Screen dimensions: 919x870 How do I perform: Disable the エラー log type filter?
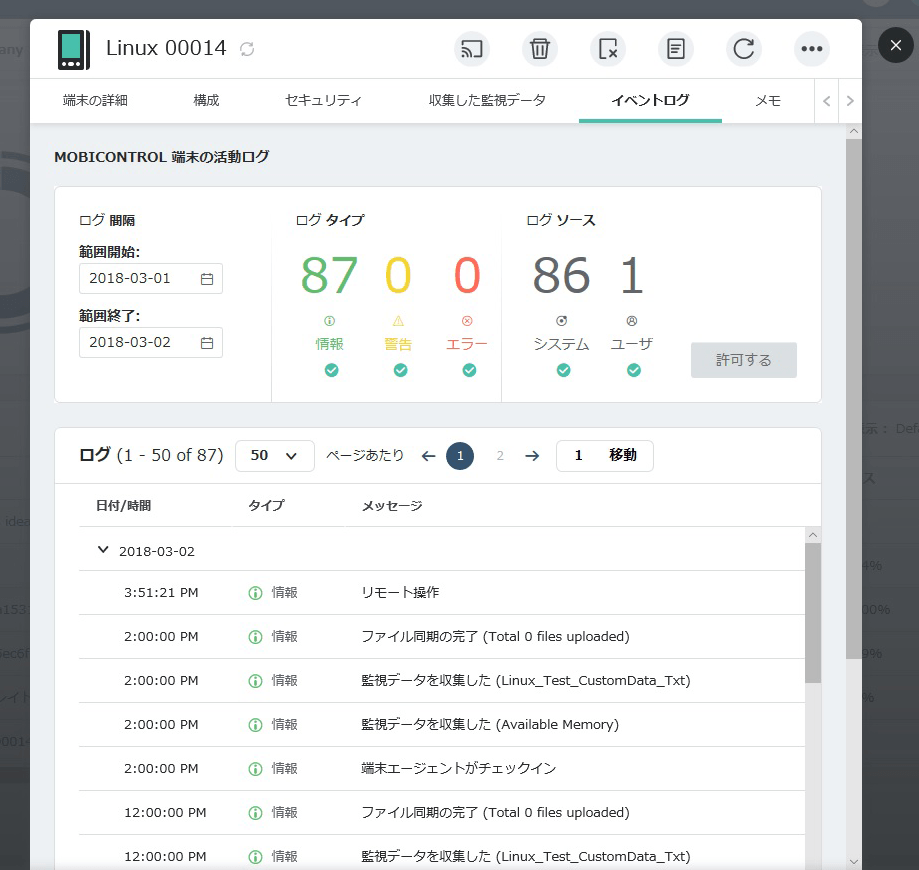pos(467,370)
